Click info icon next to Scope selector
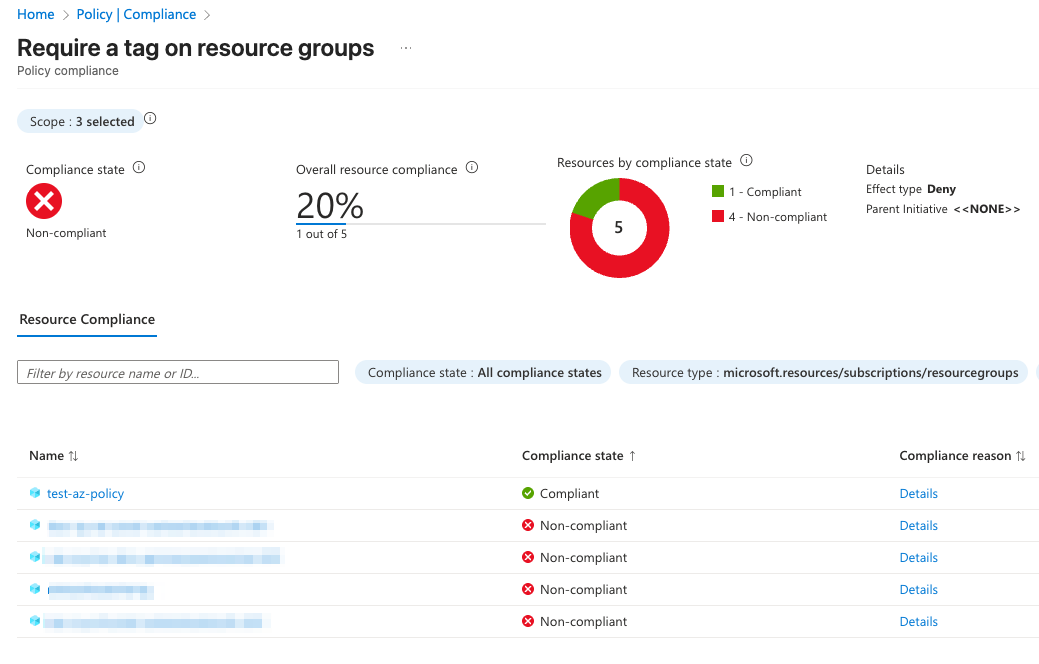Viewport: 1039px width, 664px height. pyautogui.click(x=150, y=119)
